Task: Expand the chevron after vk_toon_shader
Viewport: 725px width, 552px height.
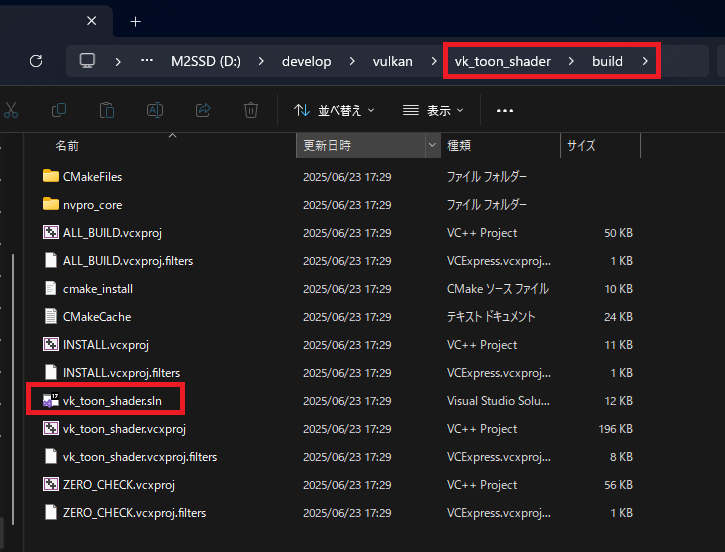Action: [571, 61]
